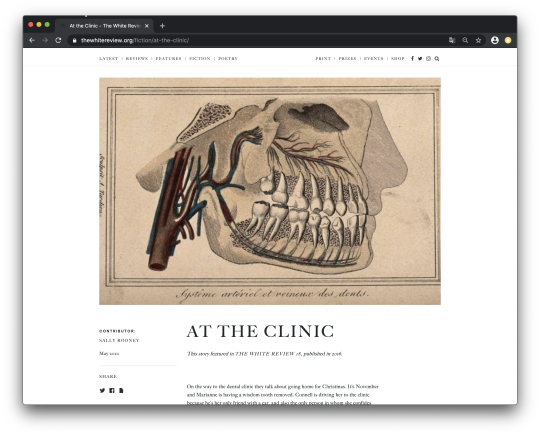Click the 'SHARE' label in sidebar
540x435 pixels.
coord(108,376)
